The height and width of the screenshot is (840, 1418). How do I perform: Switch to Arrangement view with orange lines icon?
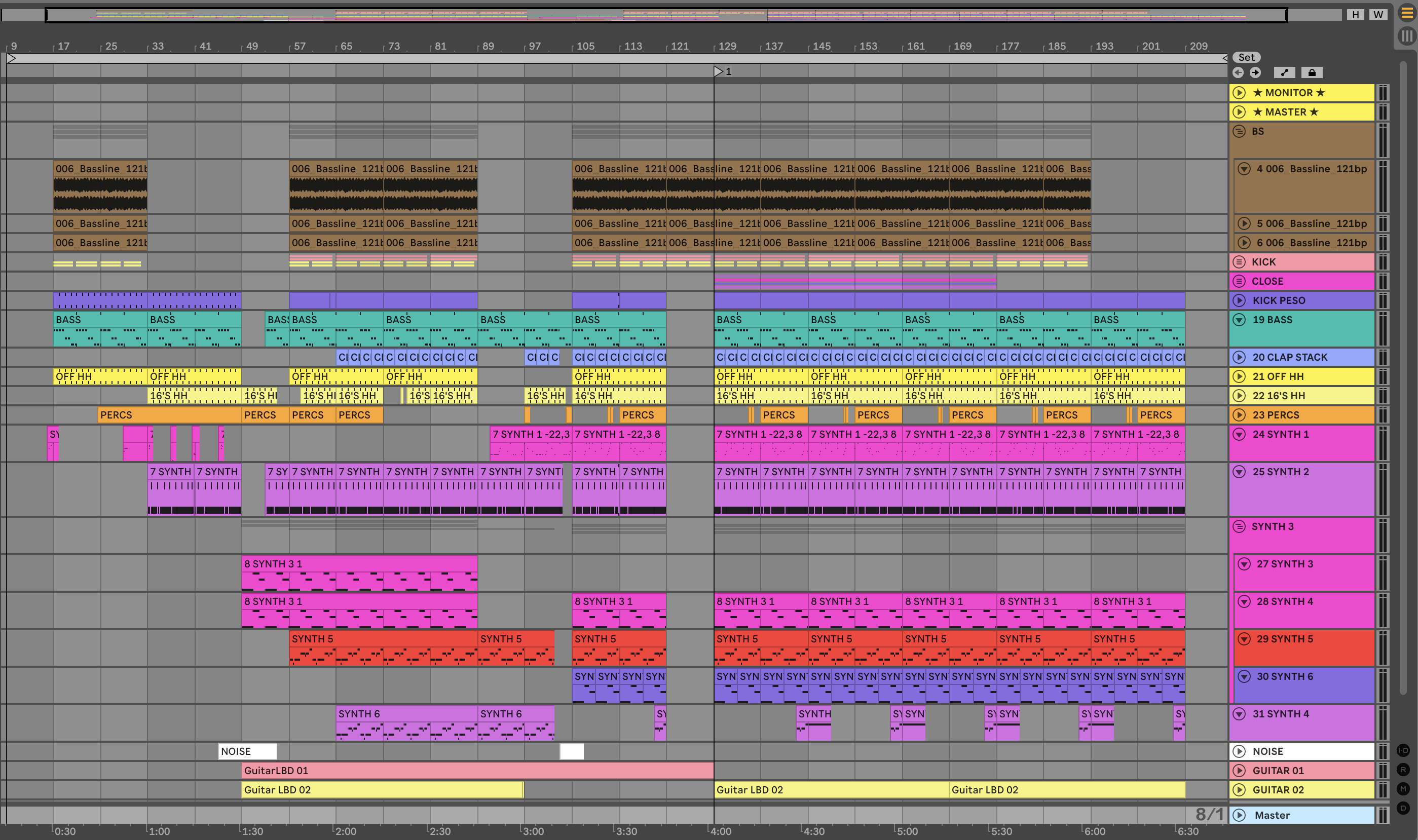[x=1407, y=13]
